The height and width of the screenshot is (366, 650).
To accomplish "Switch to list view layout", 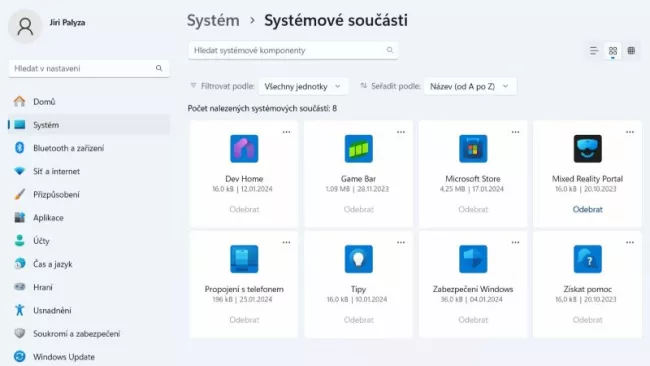I will coord(594,51).
